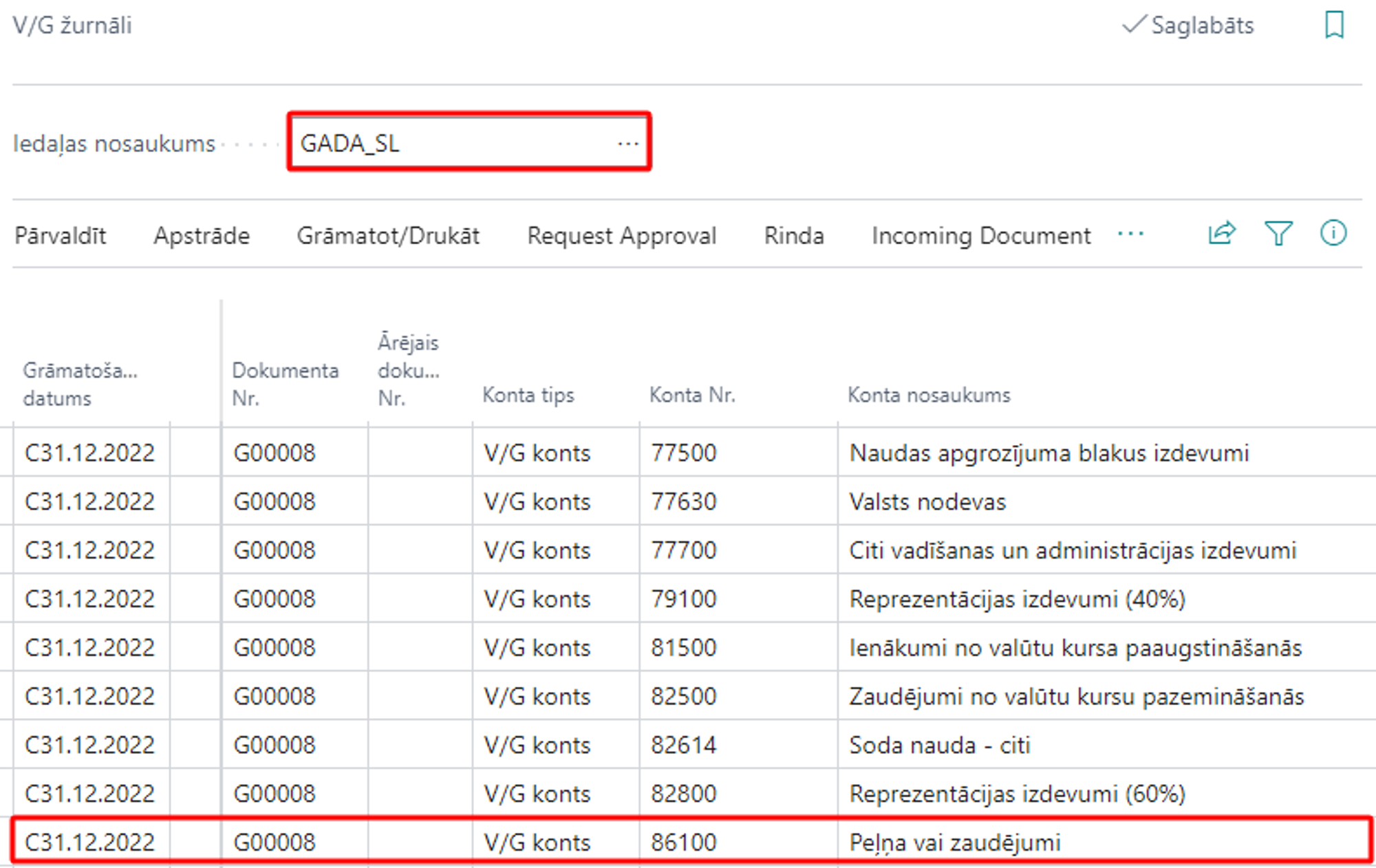The width and height of the screenshot is (1376, 868).
Task: Click the Konta Nr. column header
Action: click(x=692, y=395)
